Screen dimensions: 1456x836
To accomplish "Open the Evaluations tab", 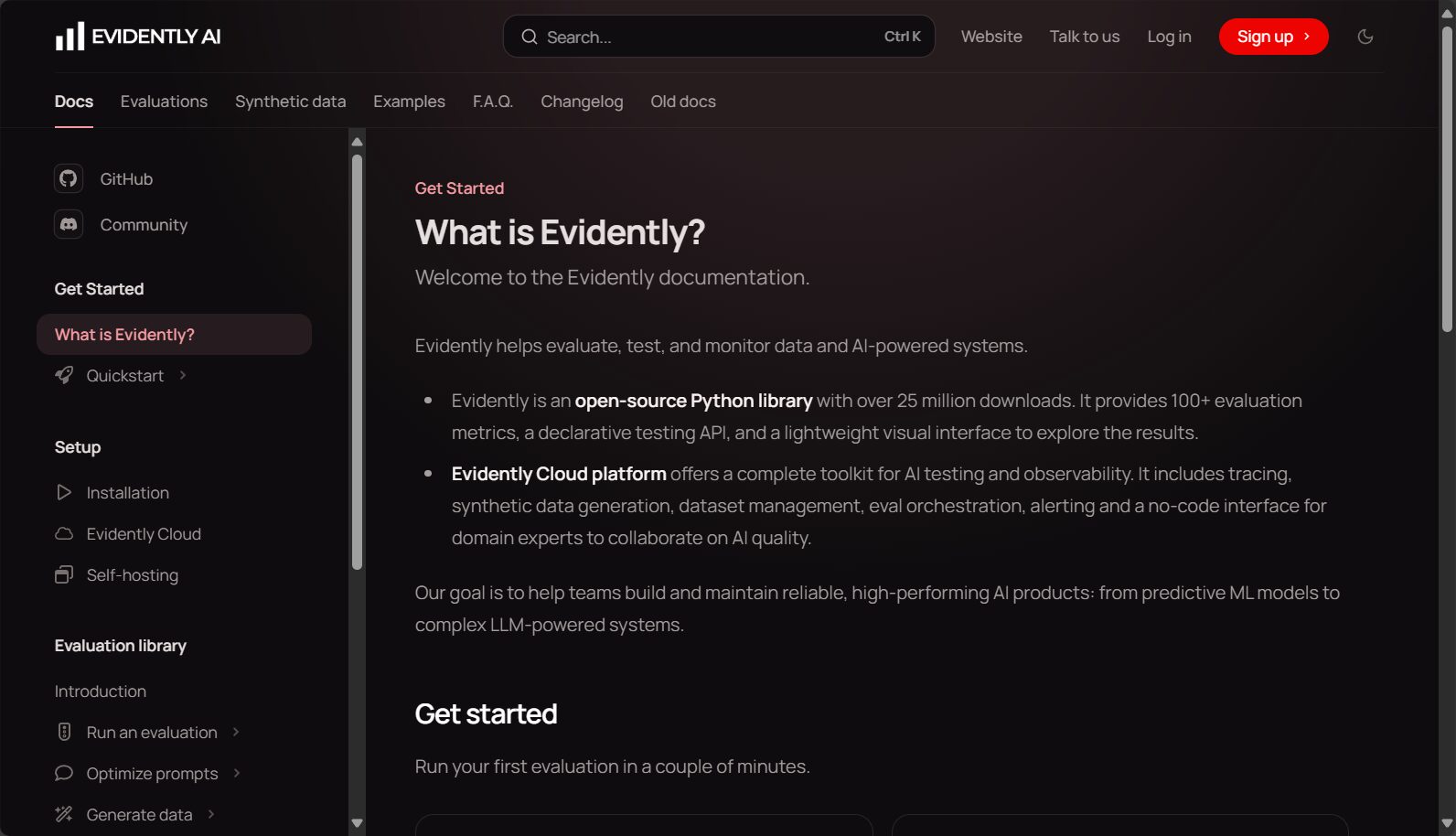I will pos(164,102).
